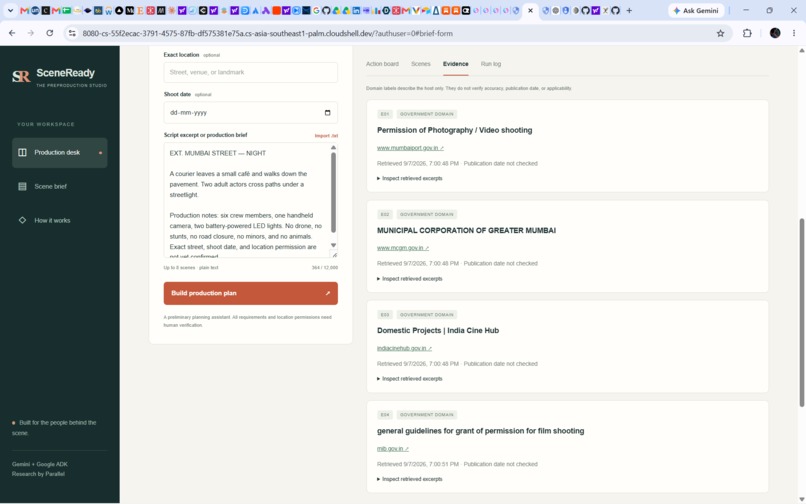This screenshot has width=806, height=504.
Task: Click 'Domestic Projects | India Cine Hub' title
Action: (x=438, y=331)
